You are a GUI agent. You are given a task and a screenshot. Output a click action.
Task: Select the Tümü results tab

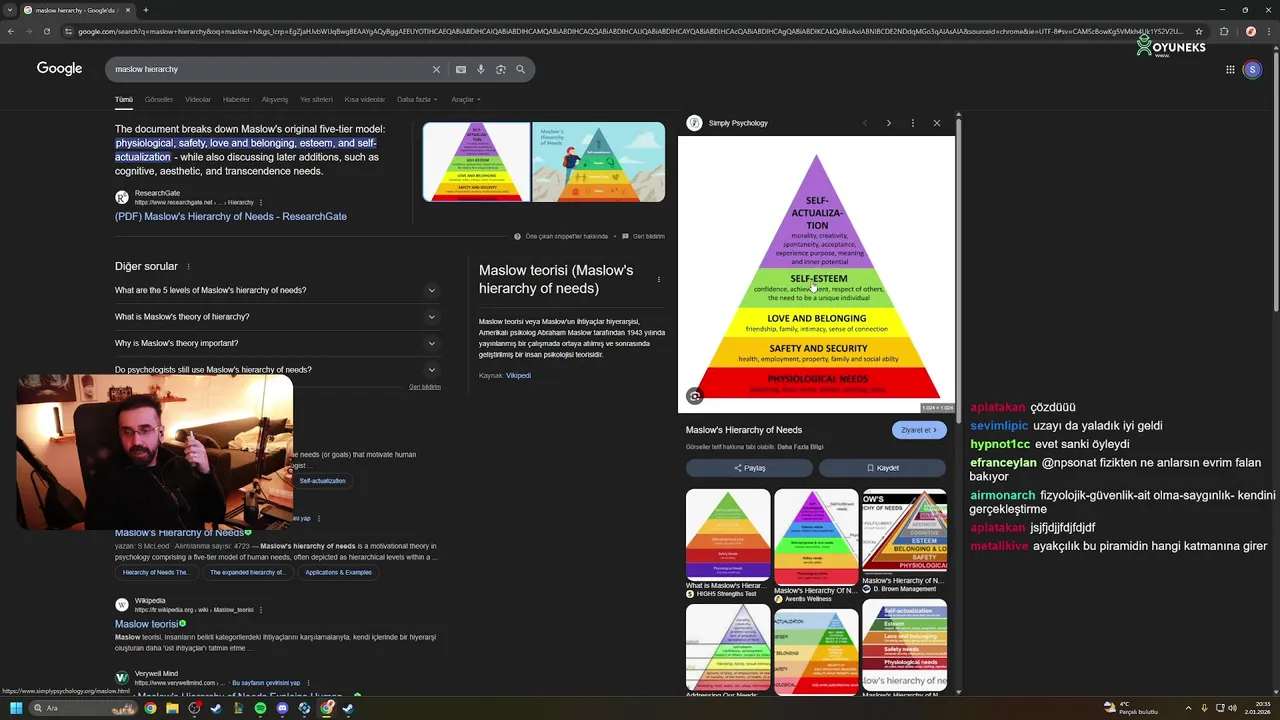(x=124, y=100)
